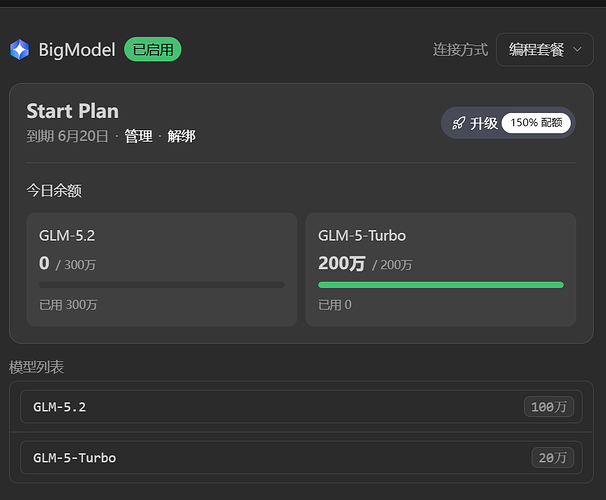Click the 模型列表 section heading
Viewport: 606px width, 500px height.
click(x=36, y=367)
